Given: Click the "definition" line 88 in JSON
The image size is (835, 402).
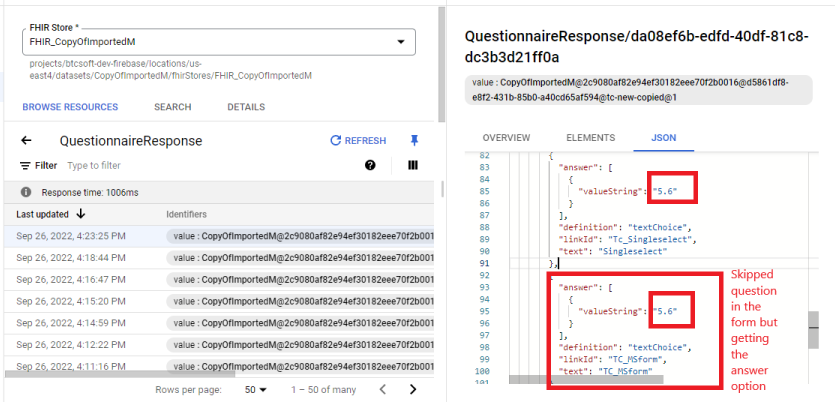Looking at the screenshot, I should point(623,227).
